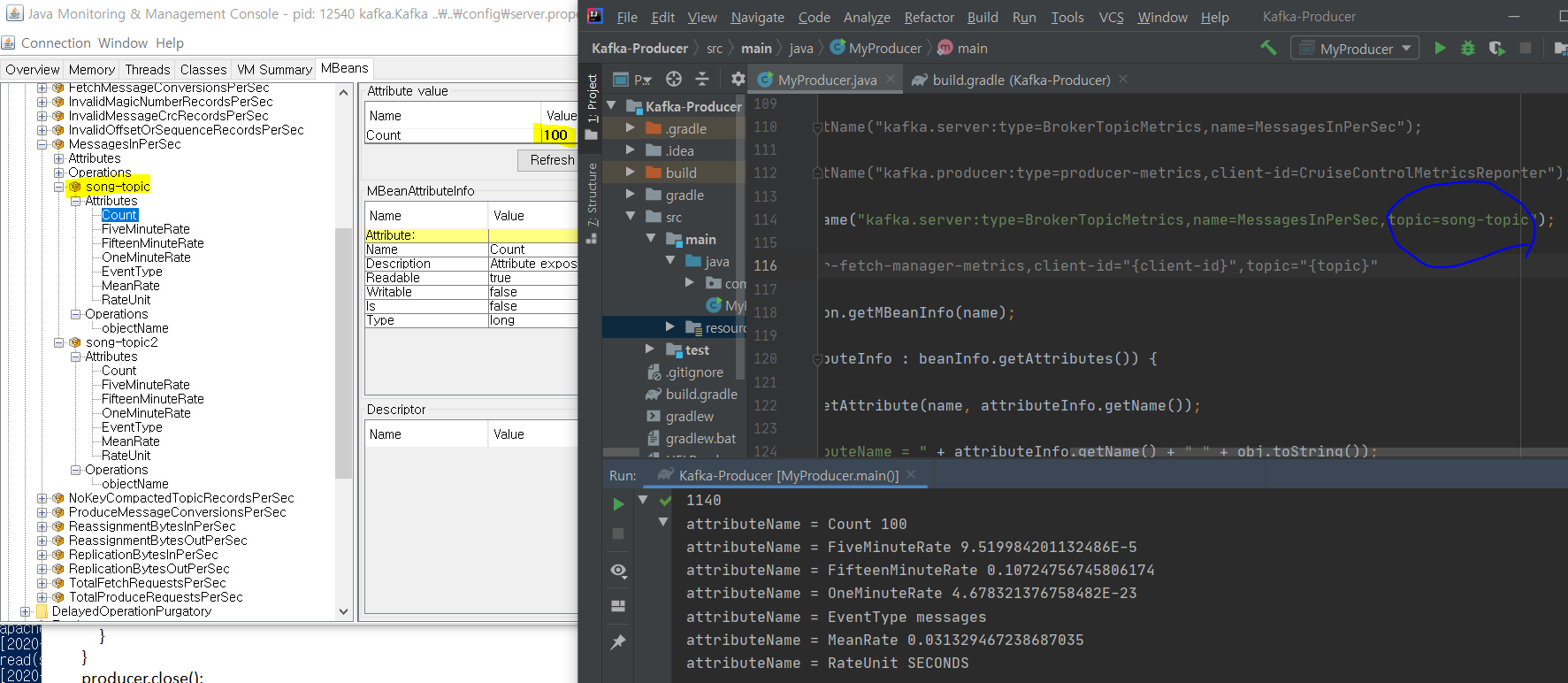This screenshot has height=683, width=1568.
Task: Click the song-topic2 MBean icon
Action: pyautogui.click(x=75, y=342)
